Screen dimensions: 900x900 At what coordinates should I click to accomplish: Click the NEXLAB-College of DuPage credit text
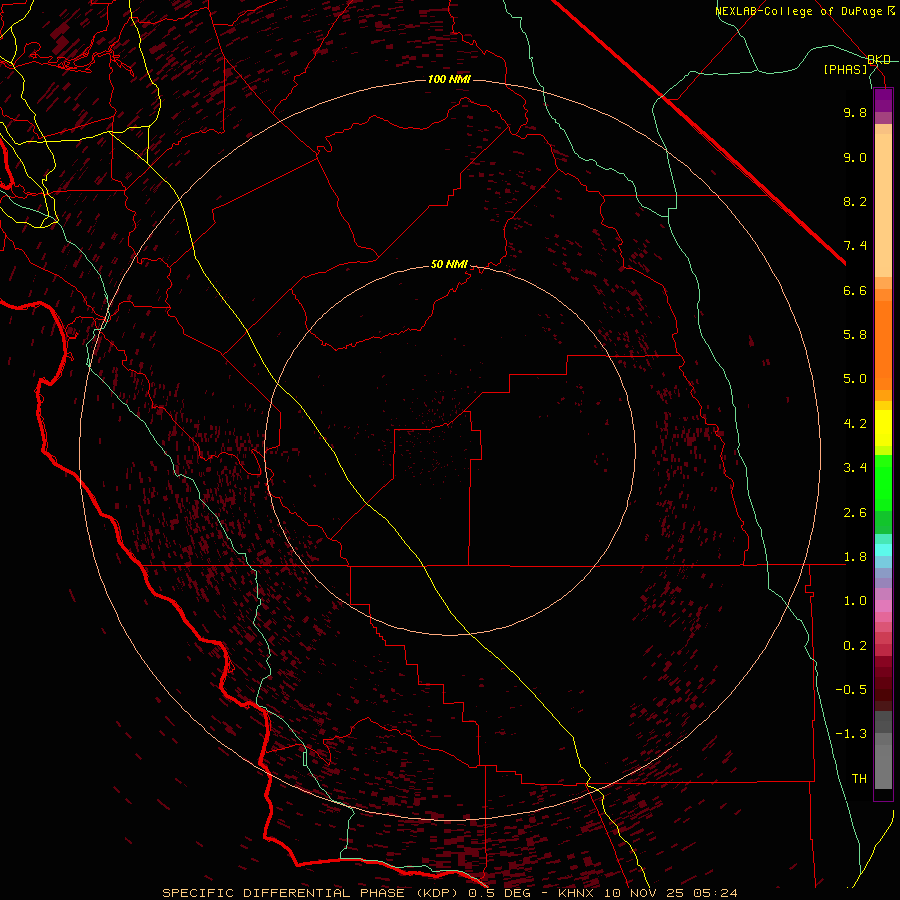click(x=799, y=11)
